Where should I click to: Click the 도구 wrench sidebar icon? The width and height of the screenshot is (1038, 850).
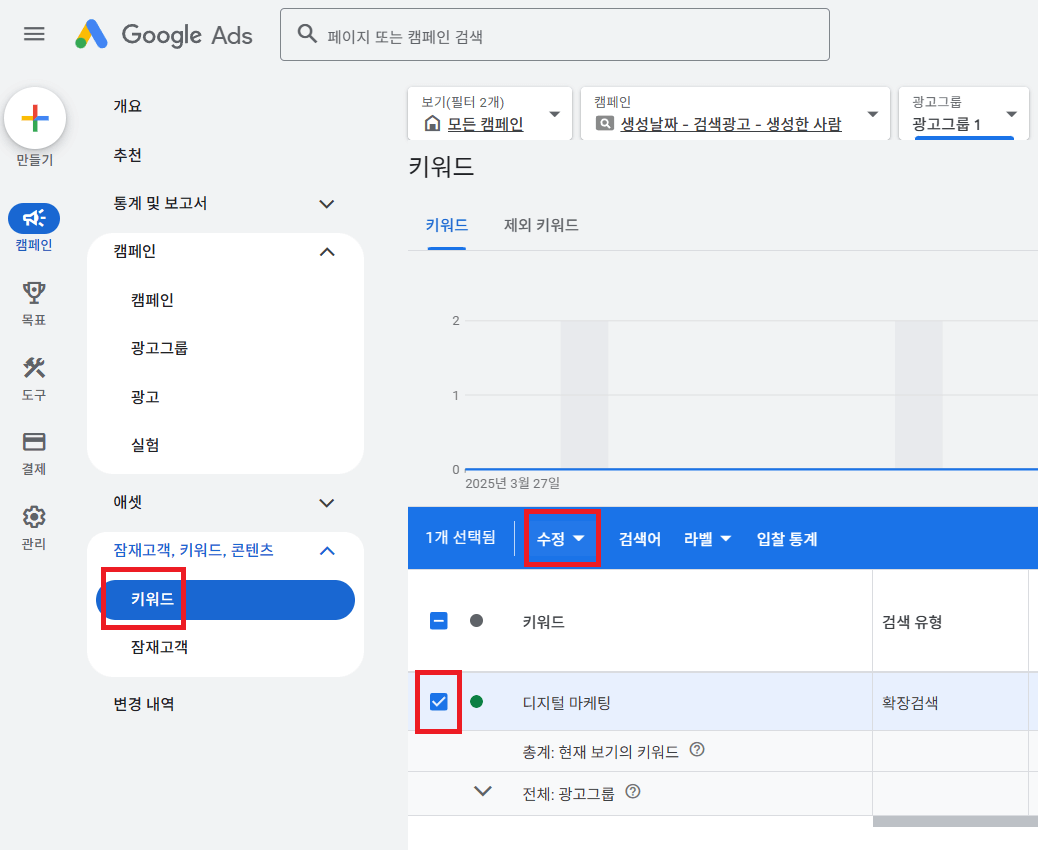click(x=33, y=370)
